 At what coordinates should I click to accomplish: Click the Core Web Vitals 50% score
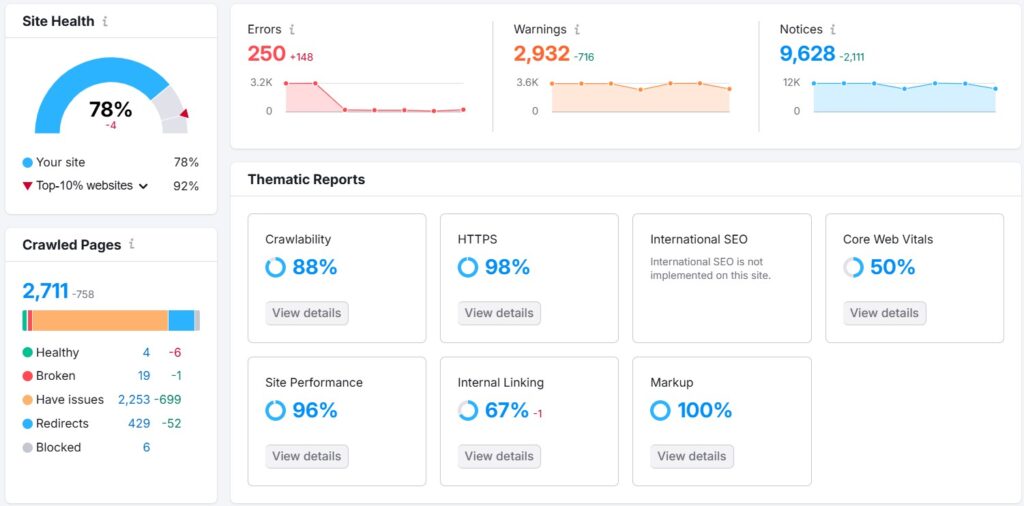coord(893,267)
